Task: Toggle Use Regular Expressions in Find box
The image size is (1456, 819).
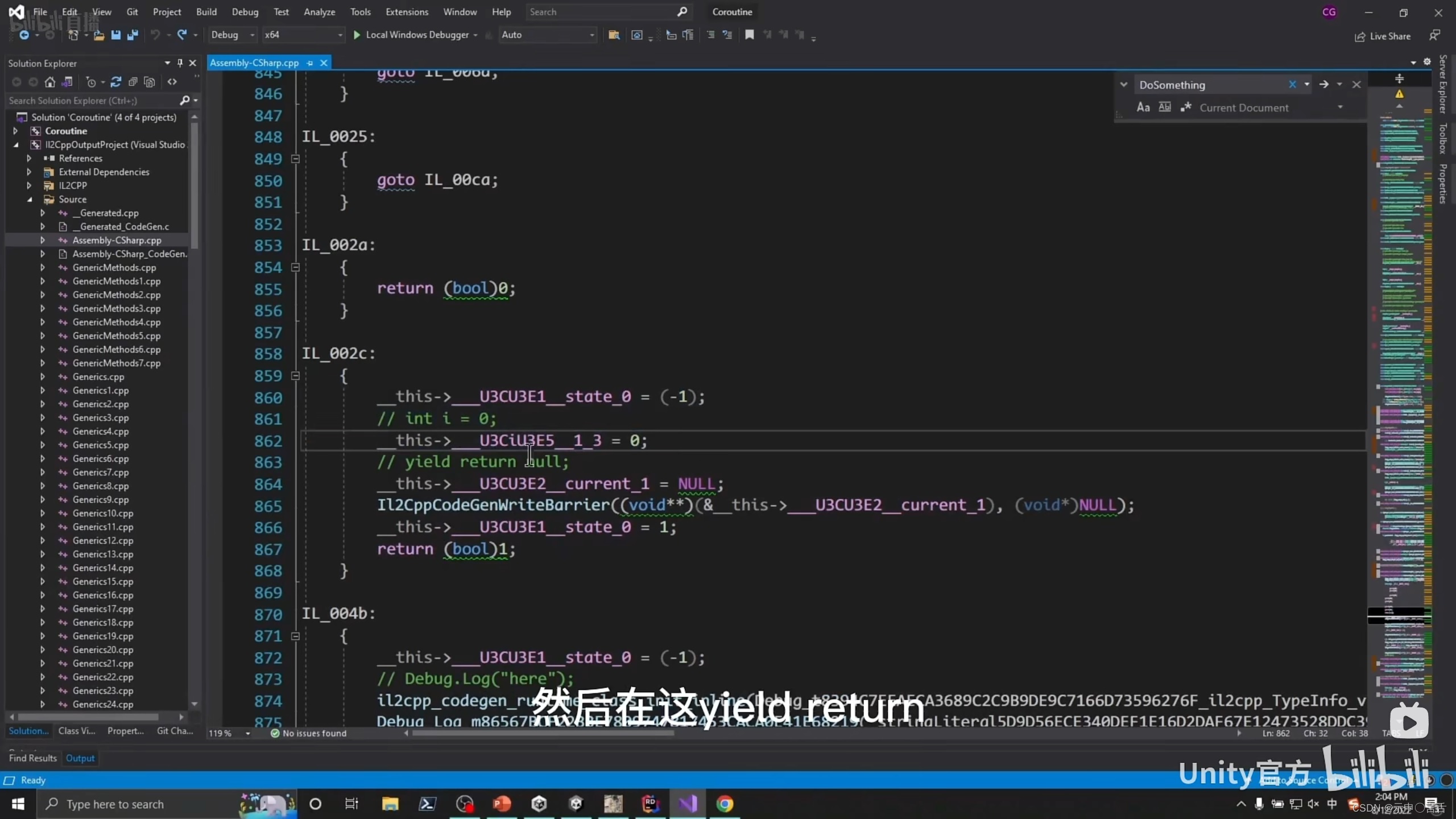Action: coord(1186,107)
